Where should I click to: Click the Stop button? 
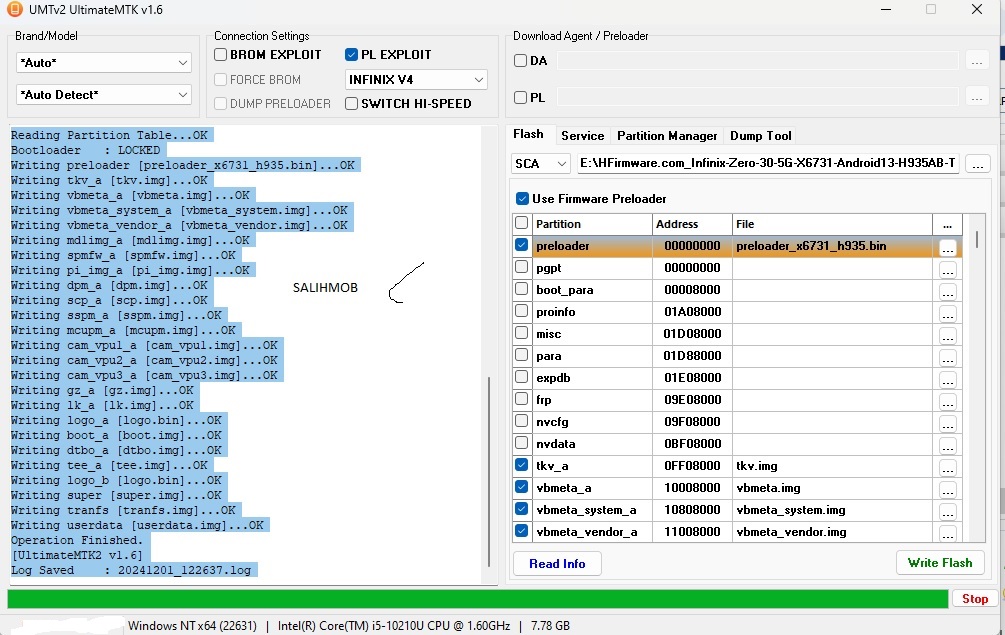(975, 598)
